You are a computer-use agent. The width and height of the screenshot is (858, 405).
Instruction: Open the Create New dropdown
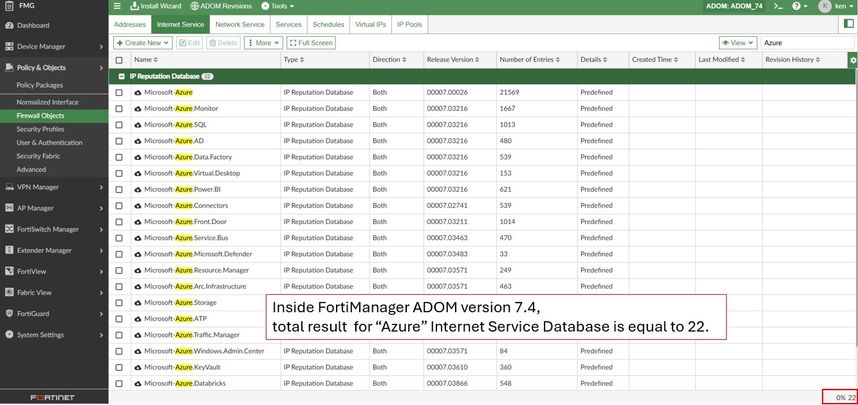tap(142, 43)
